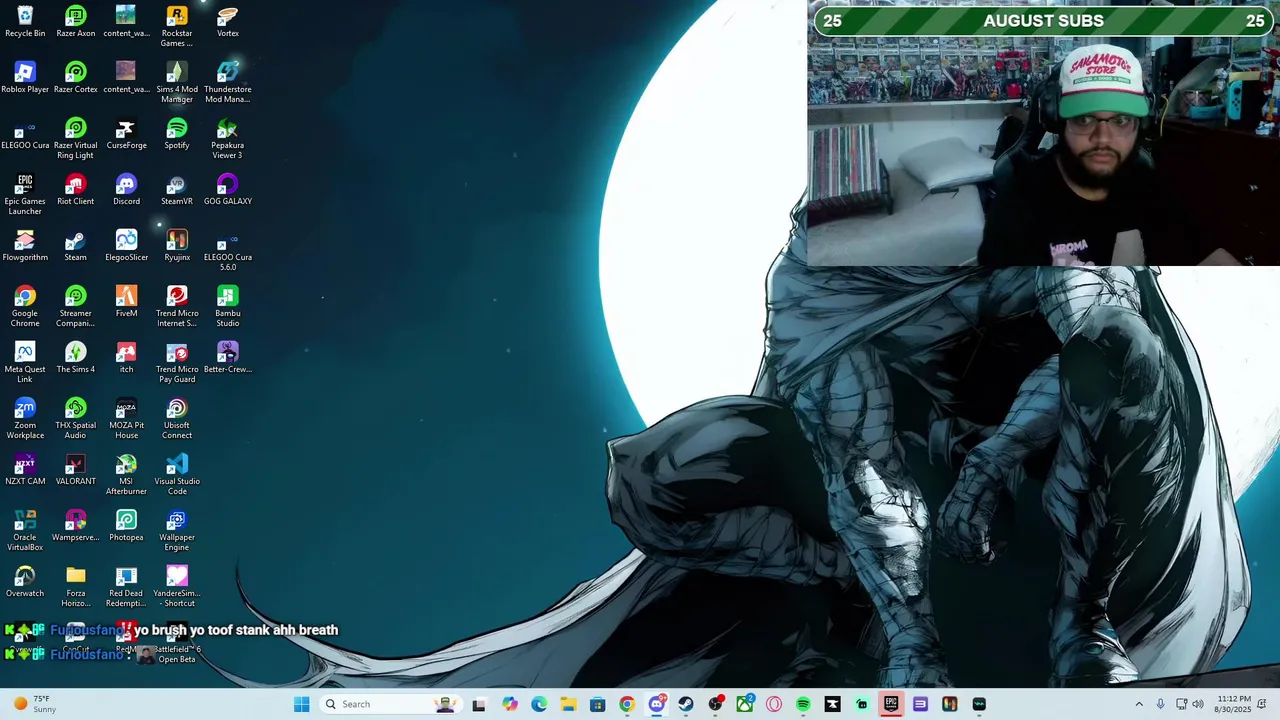Select the NZXT CAM desktop icon

pyautogui.click(x=25, y=469)
